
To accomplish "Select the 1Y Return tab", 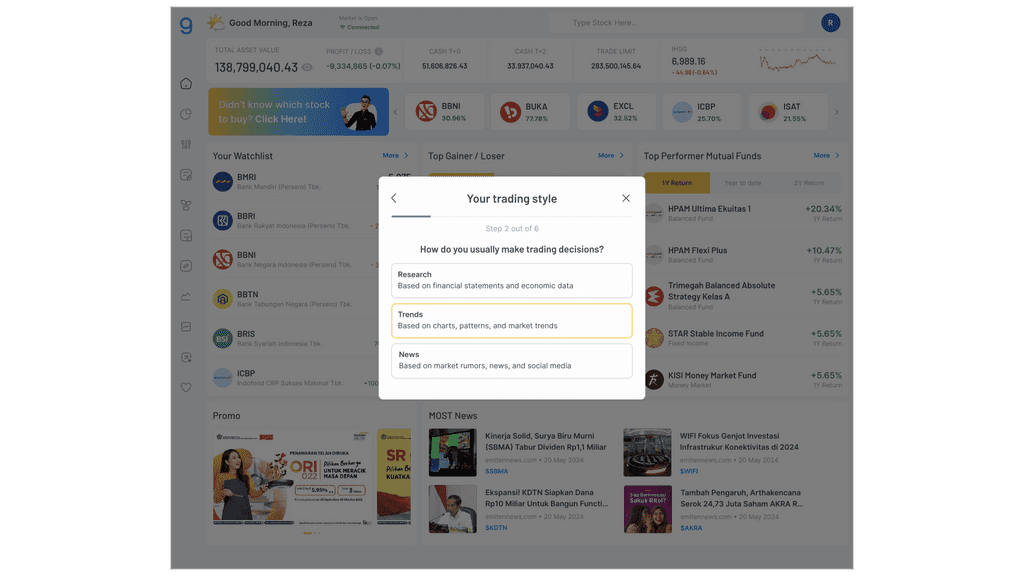I will [677, 183].
